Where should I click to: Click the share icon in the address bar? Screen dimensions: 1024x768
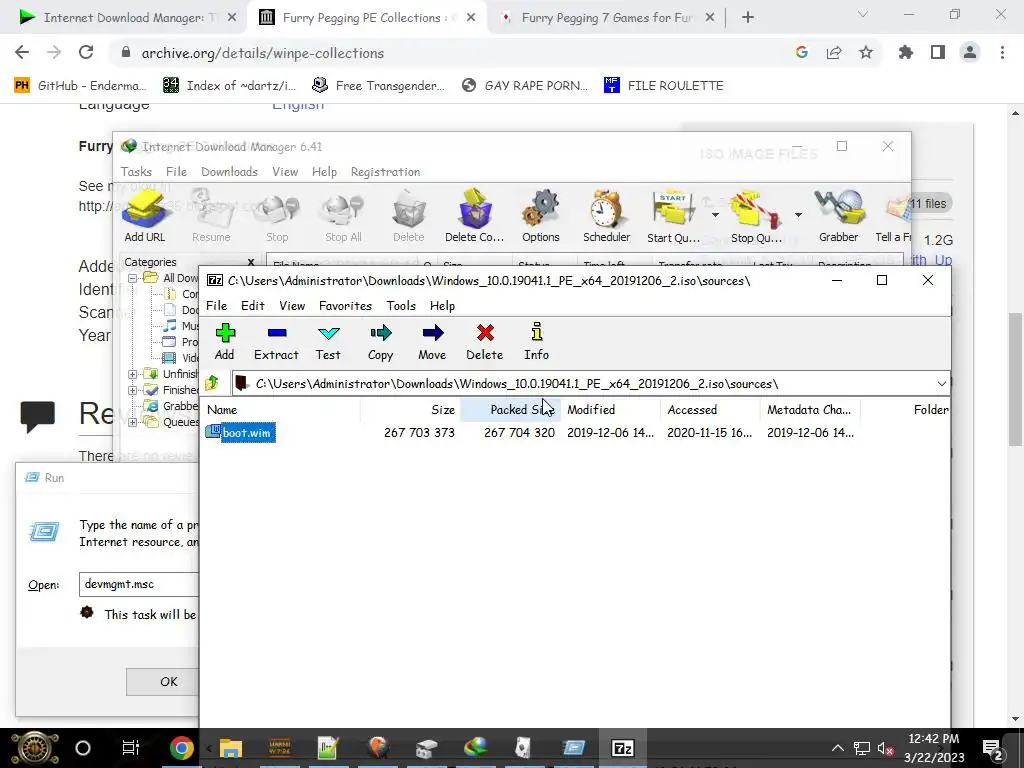(834, 53)
